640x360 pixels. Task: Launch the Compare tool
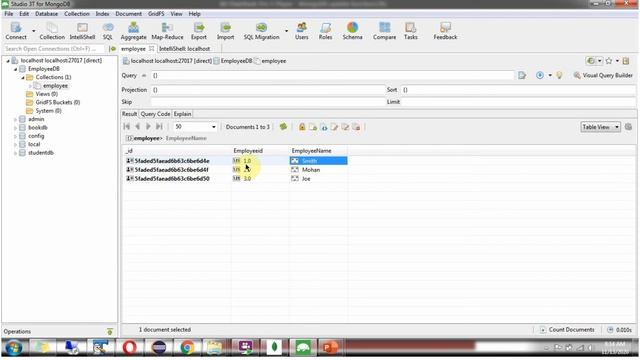pos(384,31)
